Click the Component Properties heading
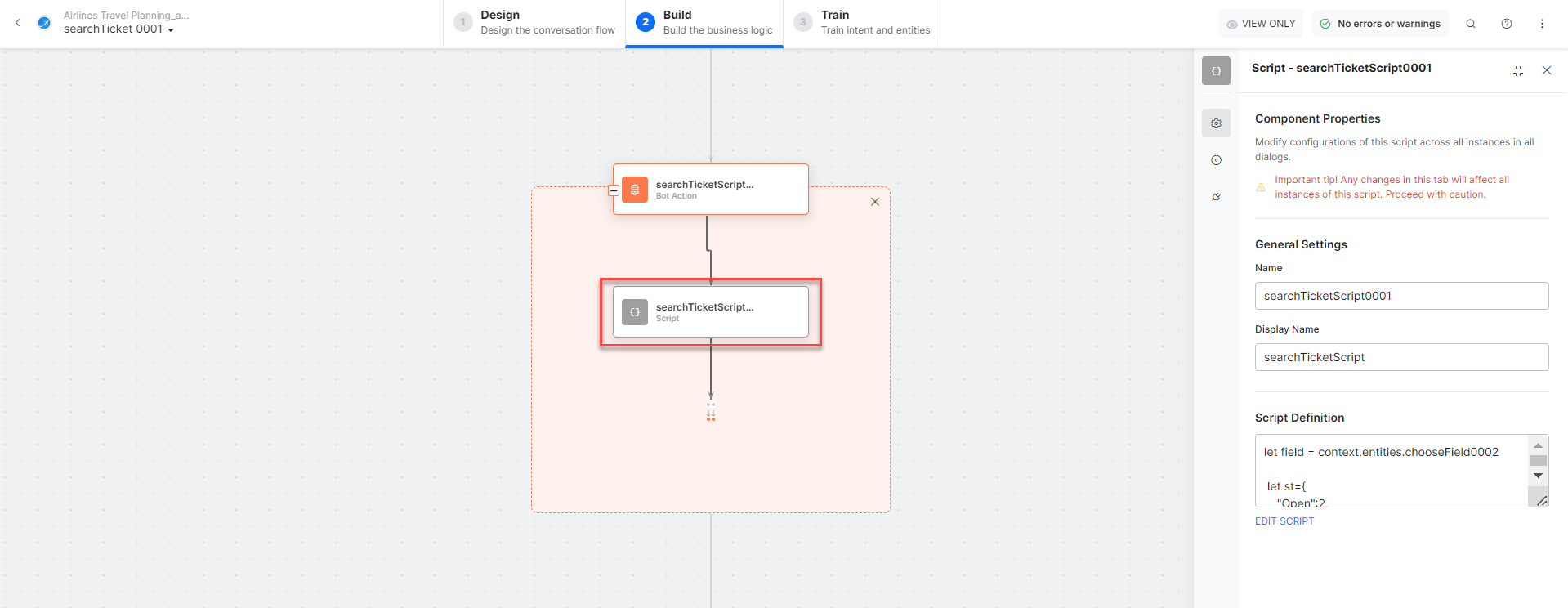The height and width of the screenshot is (608, 1568). [x=1317, y=118]
